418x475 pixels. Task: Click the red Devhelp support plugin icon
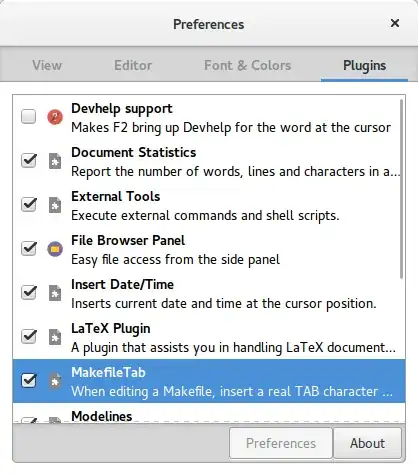55,117
